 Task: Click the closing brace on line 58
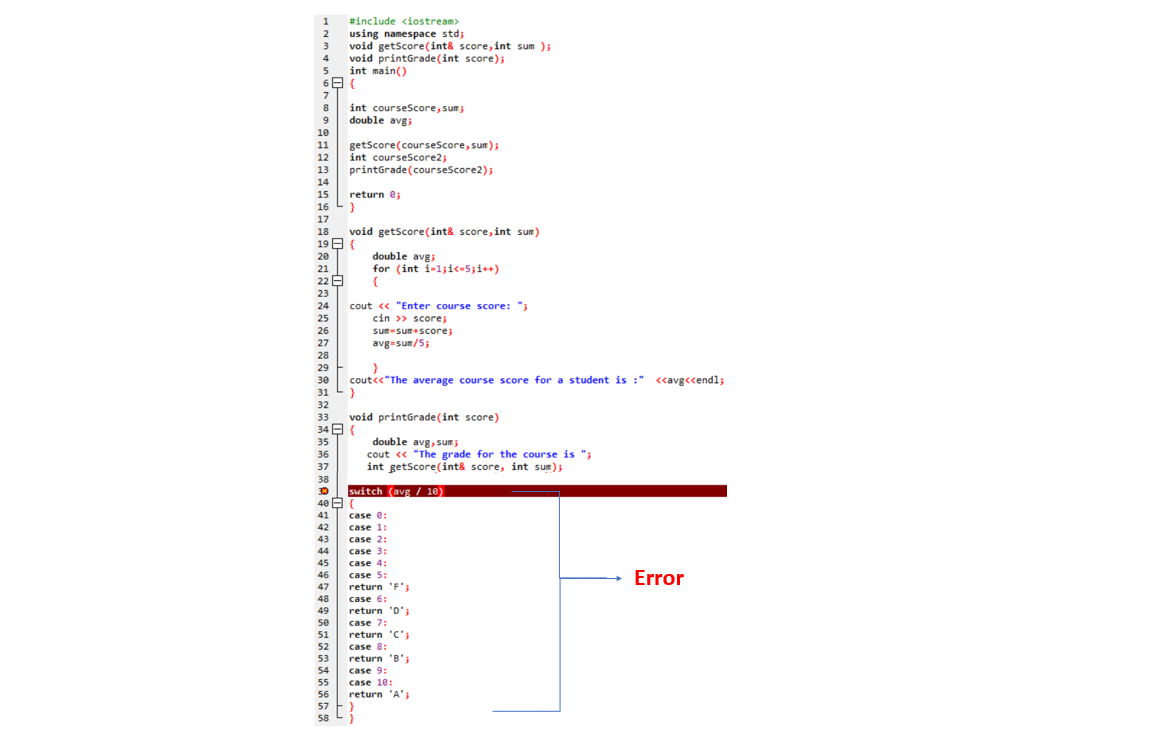pyautogui.click(x=351, y=718)
